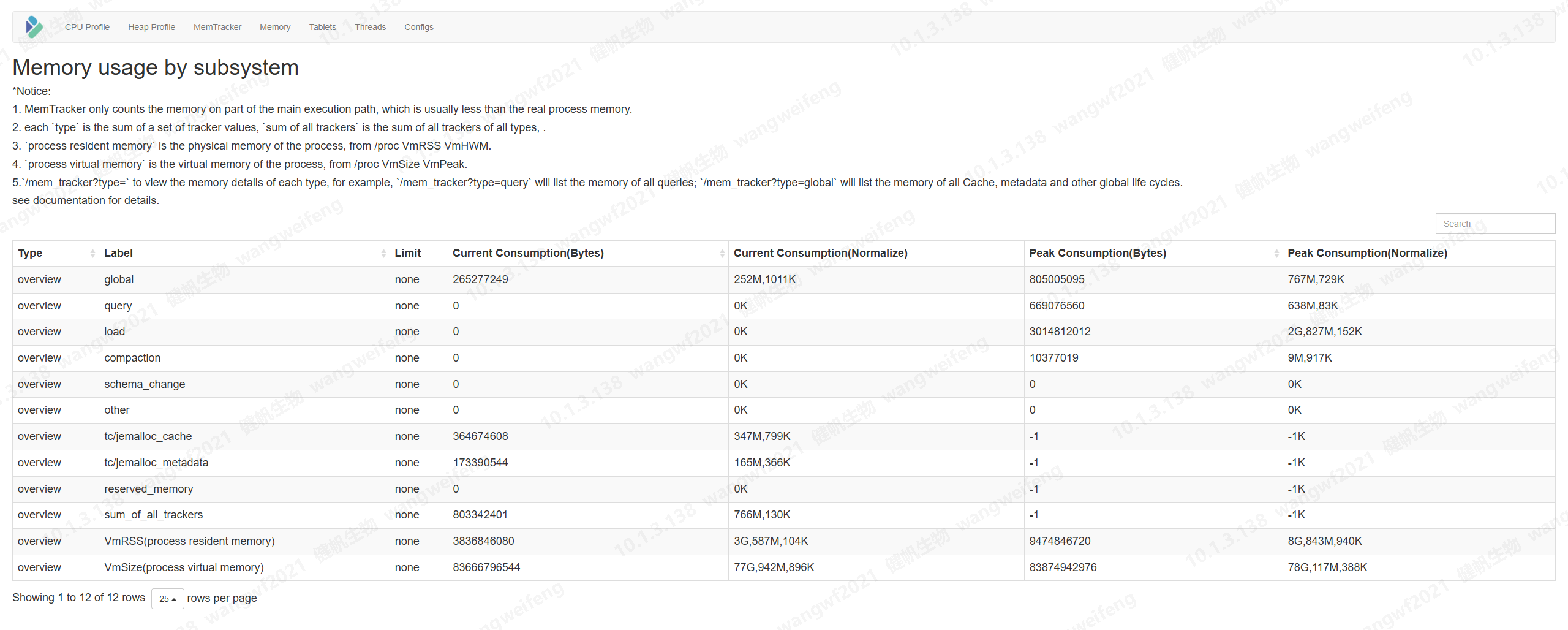
Task: Click Peak Consumption(Bytes) column header text
Action: 1098,253
